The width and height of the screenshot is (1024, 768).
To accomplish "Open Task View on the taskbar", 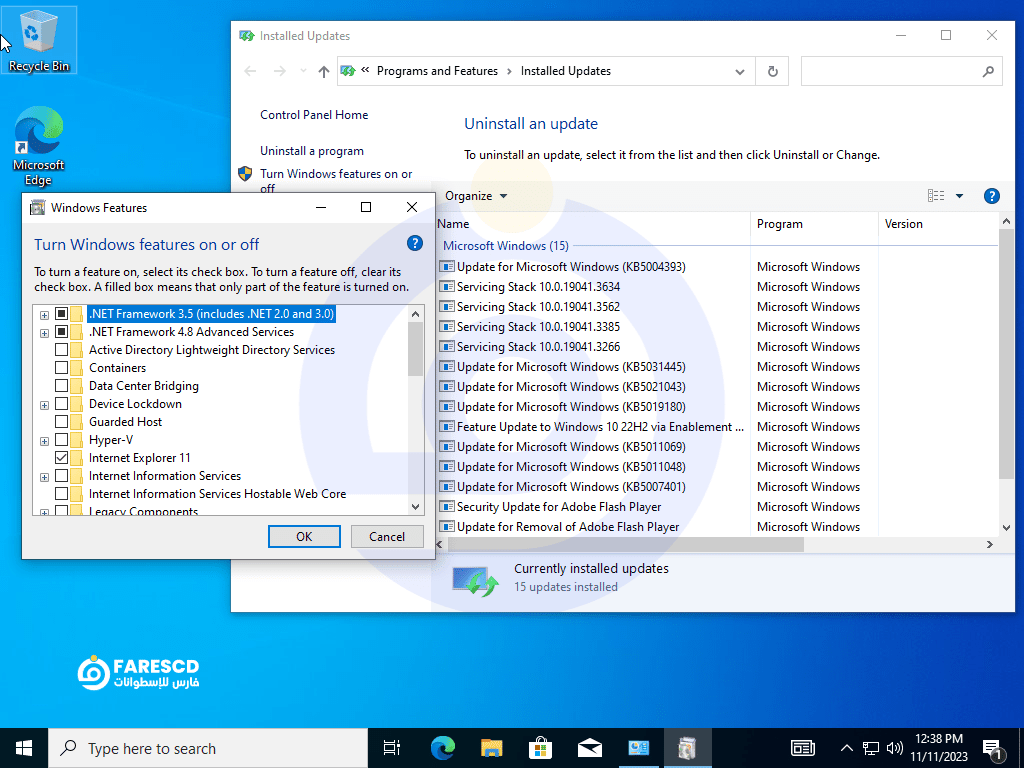I will click(x=392, y=748).
